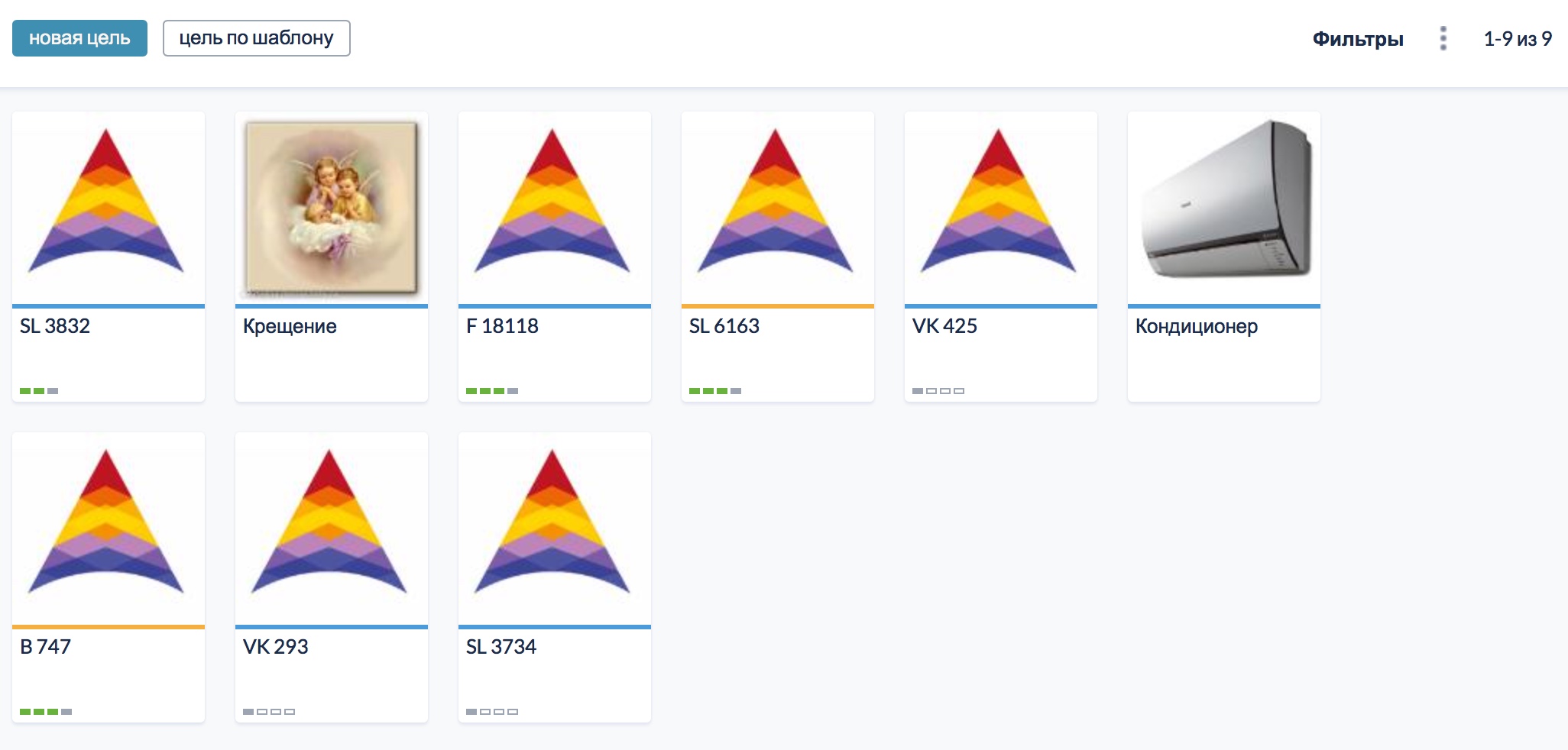Open the Крещение angel picture card
The image size is (1568, 750).
click(331, 208)
